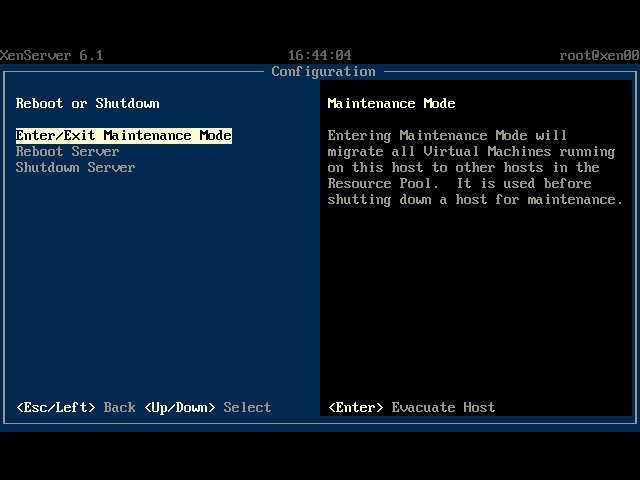640x480 pixels.
Task: Click the Maintenance Mode heading in right pane
Action: coord(391,103)
